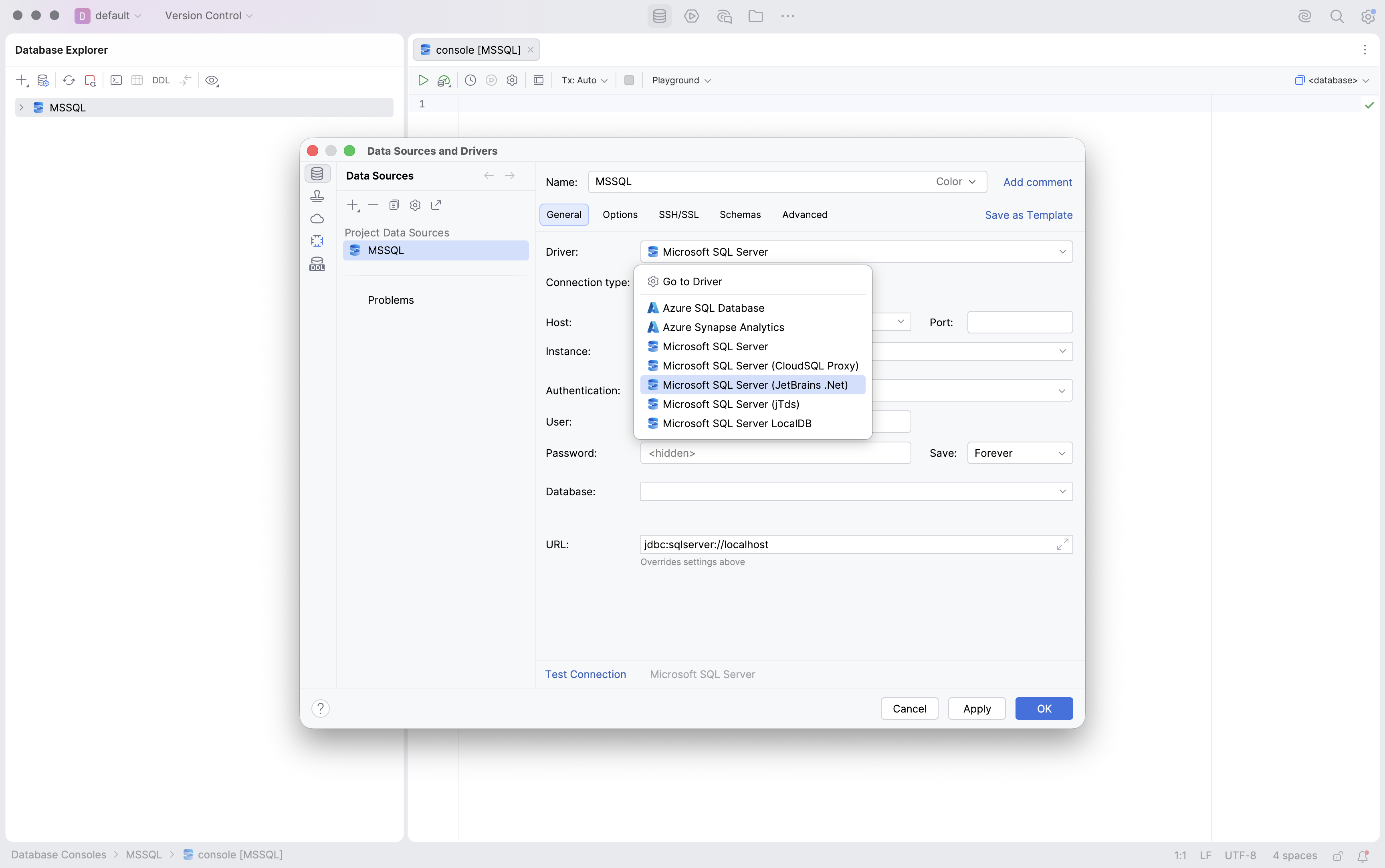Image resolution: width=1385 pixels, height=868 pixels.
Task: Switch to the Options tab
Action: point(620,215)
